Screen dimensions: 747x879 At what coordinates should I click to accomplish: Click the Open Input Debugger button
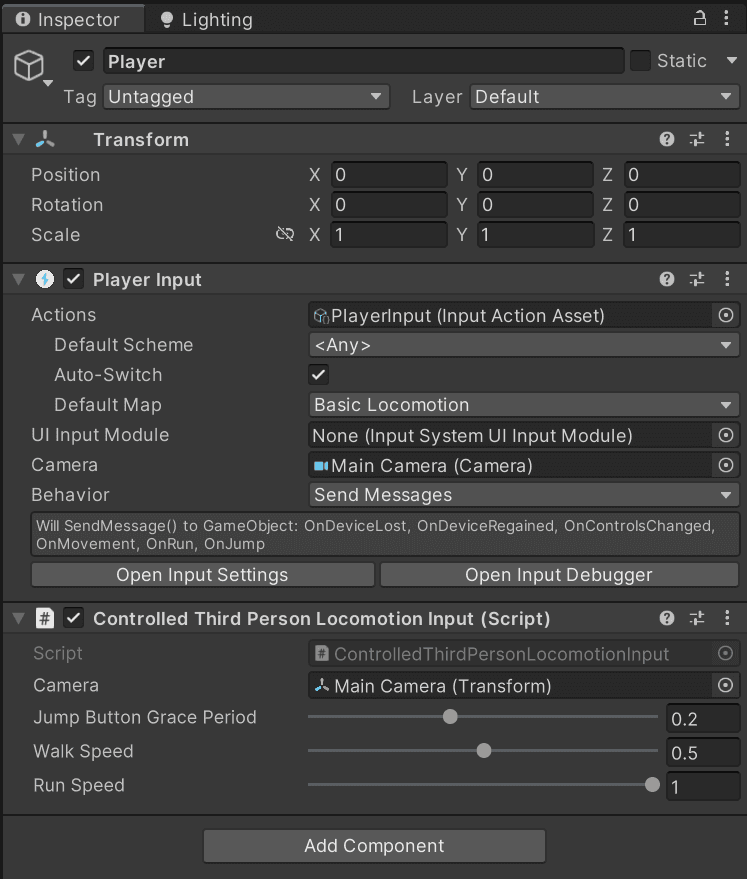(560, 574)
